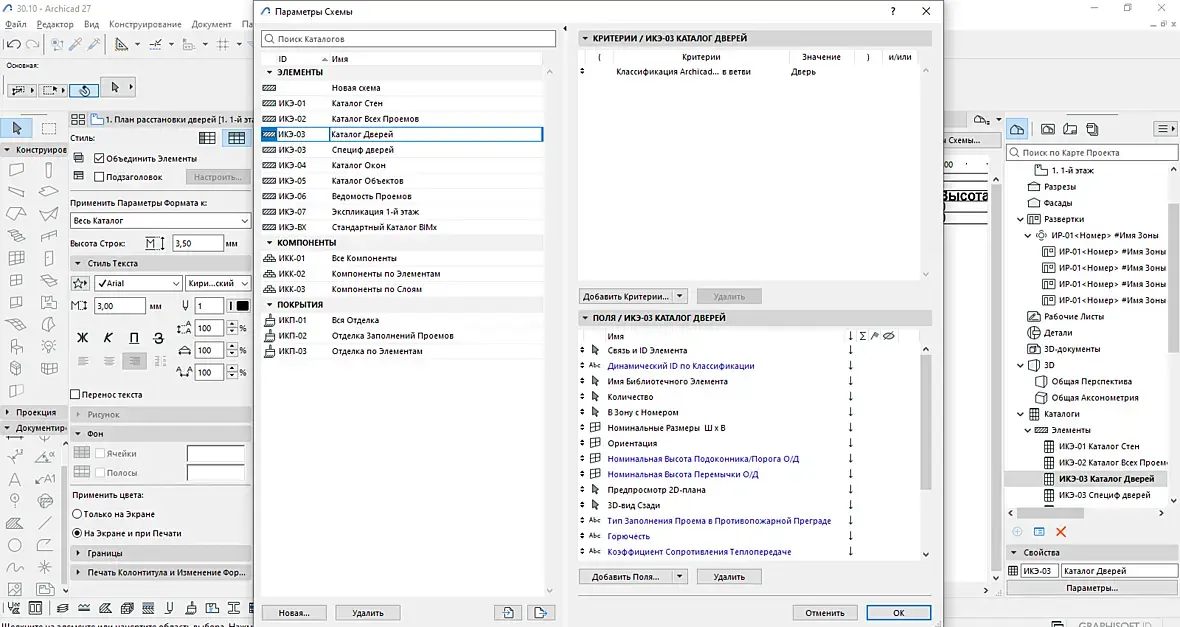Click the Удалить button under schema list
The width and height of the screenshot is (1180, 627).
pyautogui.click(x=367, y=613)
